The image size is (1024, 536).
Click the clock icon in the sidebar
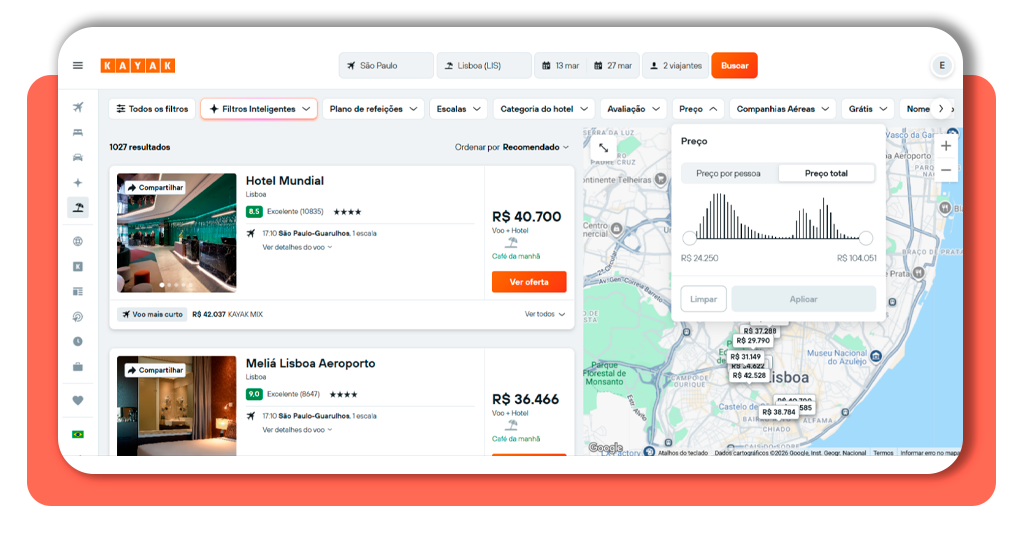tap(78, 341)
